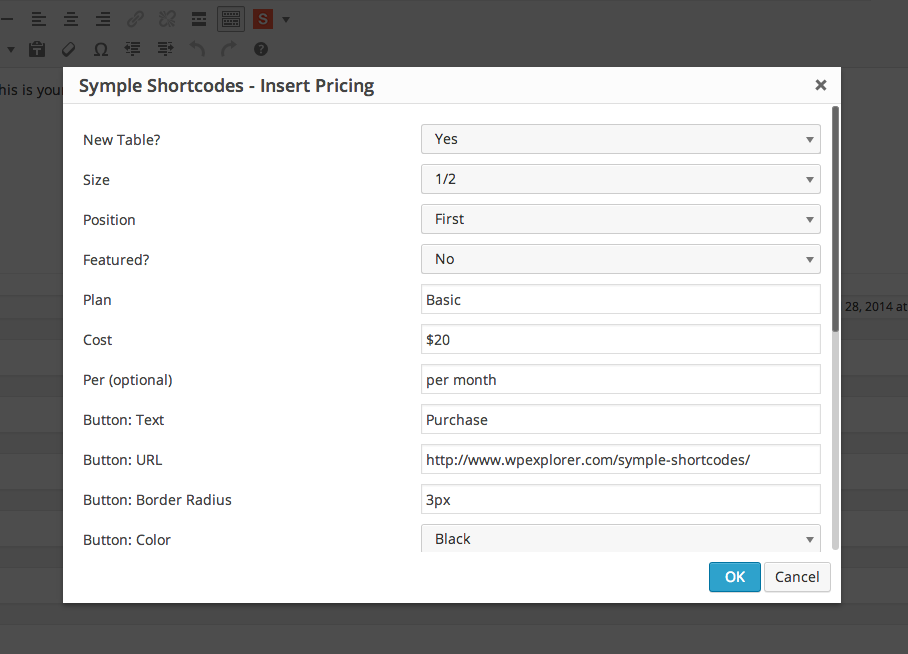Confirm the dialog with the OK button
Image resolution: width=908 pixels, height=654 pixels.
point(735,577)
